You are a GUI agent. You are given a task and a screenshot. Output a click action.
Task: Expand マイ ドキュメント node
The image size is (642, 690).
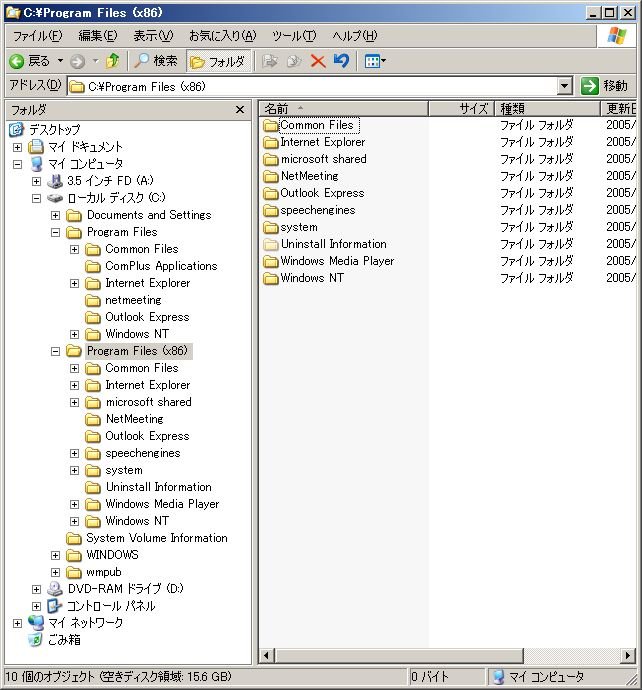(x=18, y=147)
